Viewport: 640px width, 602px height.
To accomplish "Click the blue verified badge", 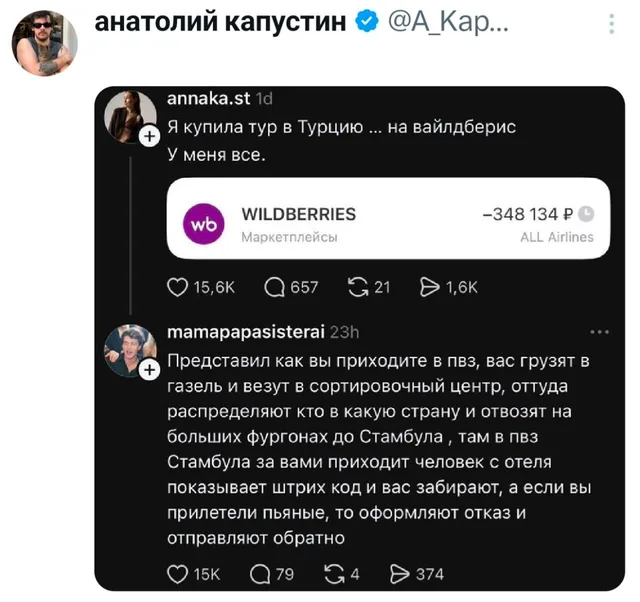I will (367, 22).
